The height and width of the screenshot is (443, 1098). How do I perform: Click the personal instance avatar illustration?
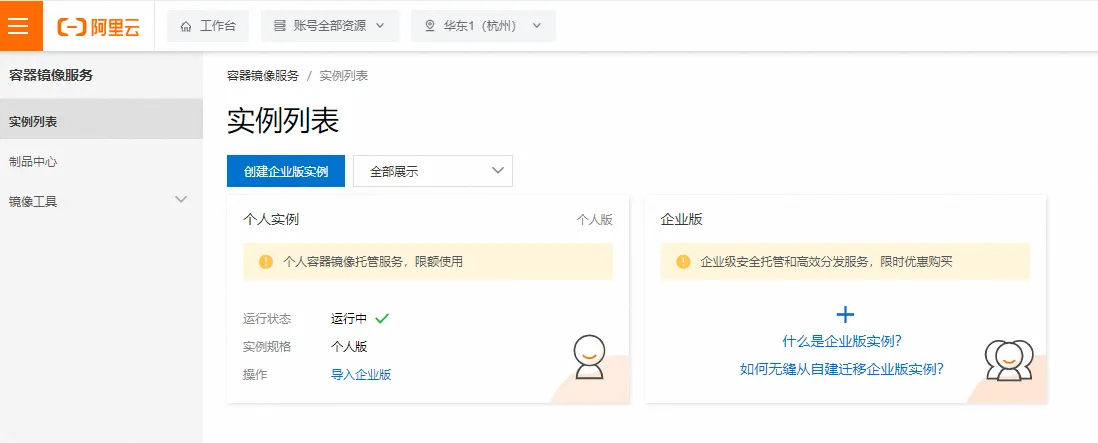tap(589, 357)
